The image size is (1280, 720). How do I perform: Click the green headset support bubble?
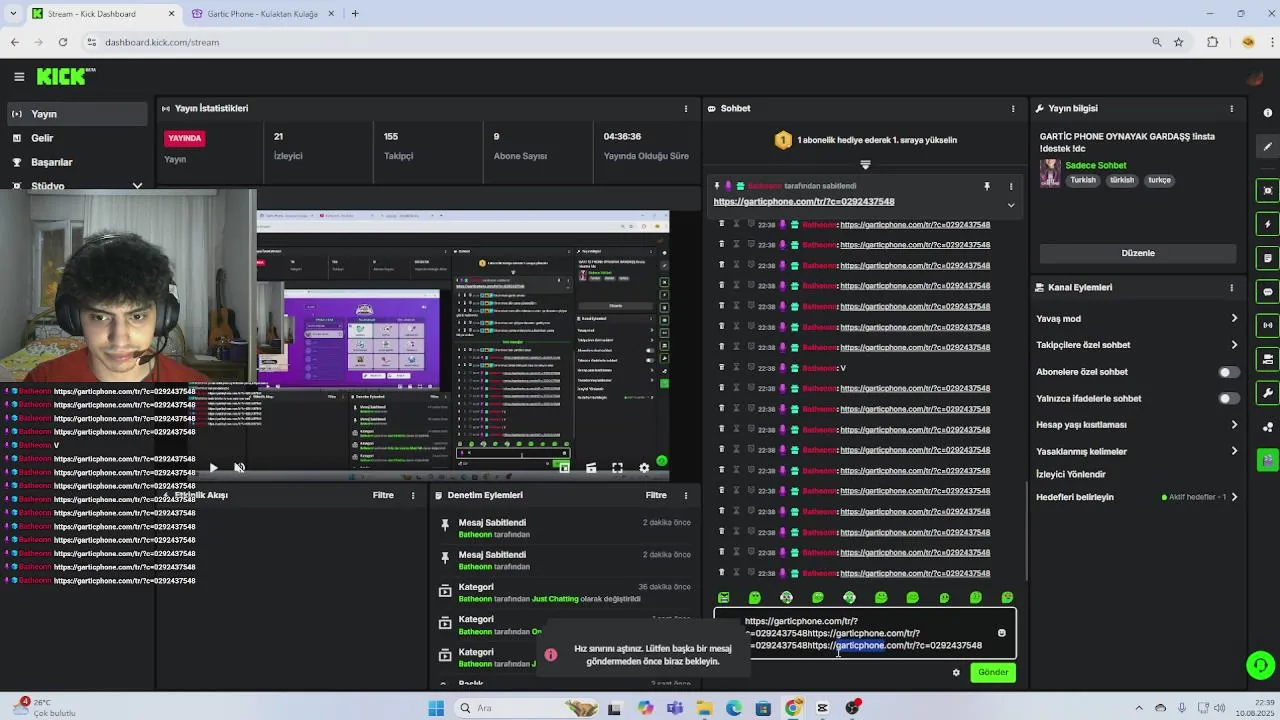click(1260, 664)
